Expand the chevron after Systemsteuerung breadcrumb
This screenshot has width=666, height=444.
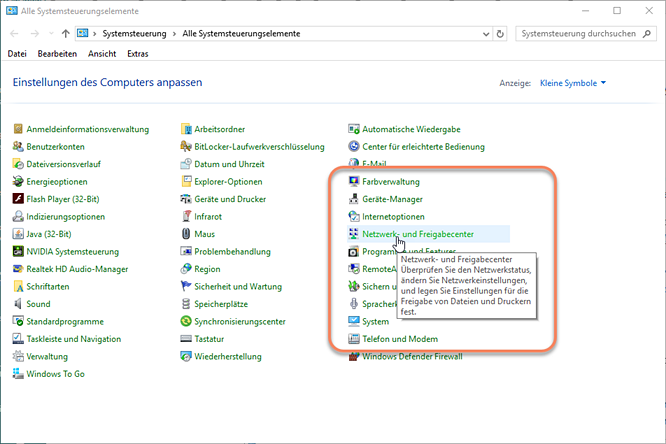pyautogui.click(x=174, y=34)
